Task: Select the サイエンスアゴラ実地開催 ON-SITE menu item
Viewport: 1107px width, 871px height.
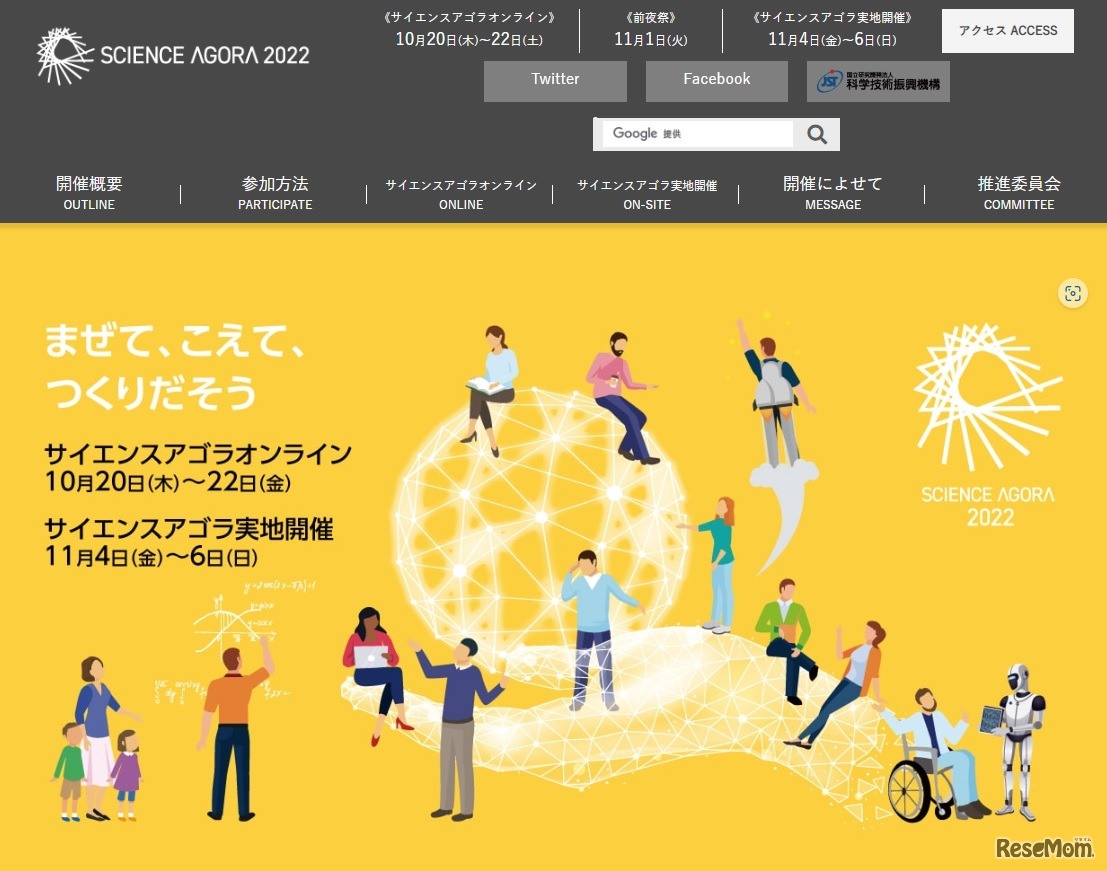Action: click(646, 194)
